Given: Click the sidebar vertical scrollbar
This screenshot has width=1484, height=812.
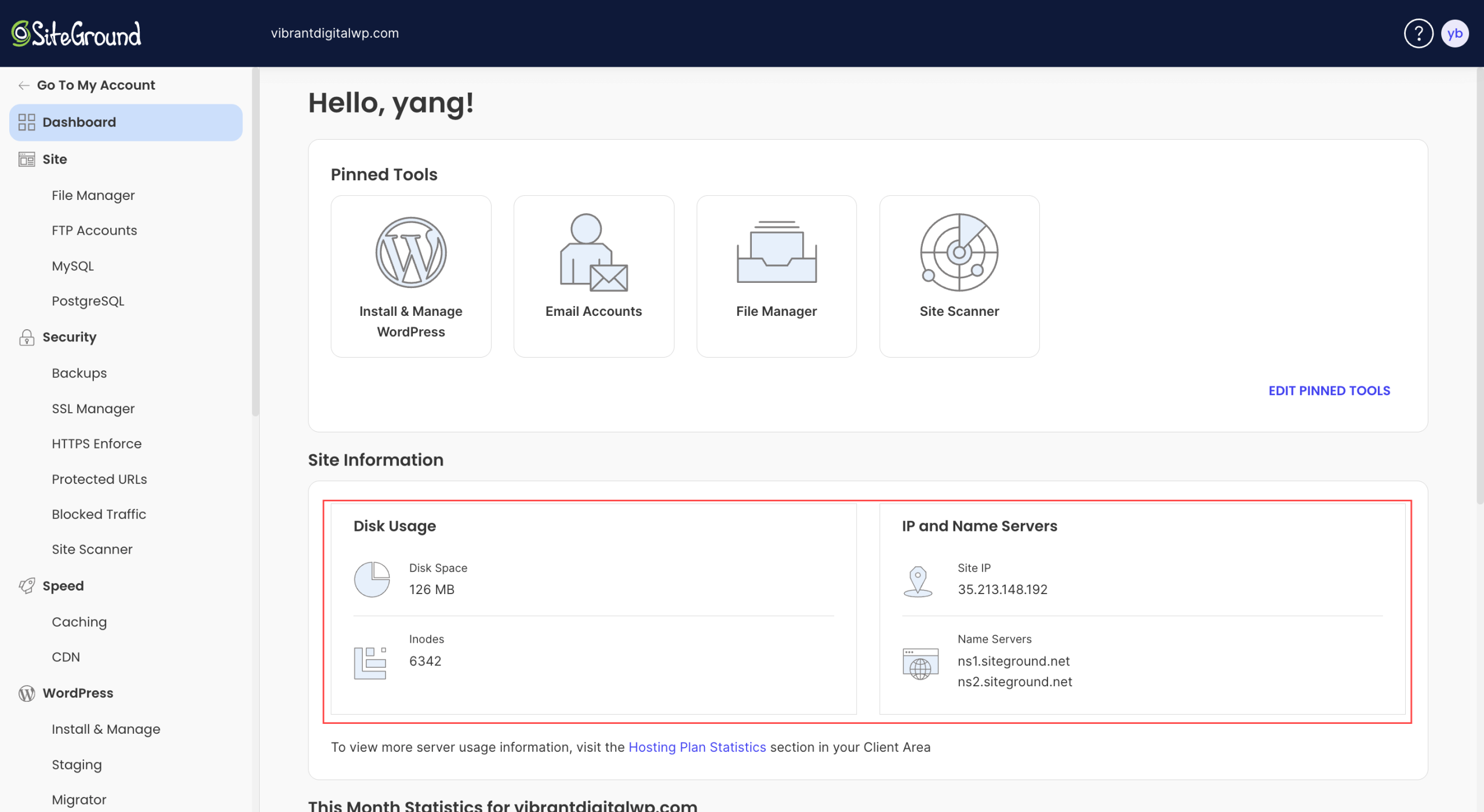Looking at the screenshot, I should click(x=255, y=242).
